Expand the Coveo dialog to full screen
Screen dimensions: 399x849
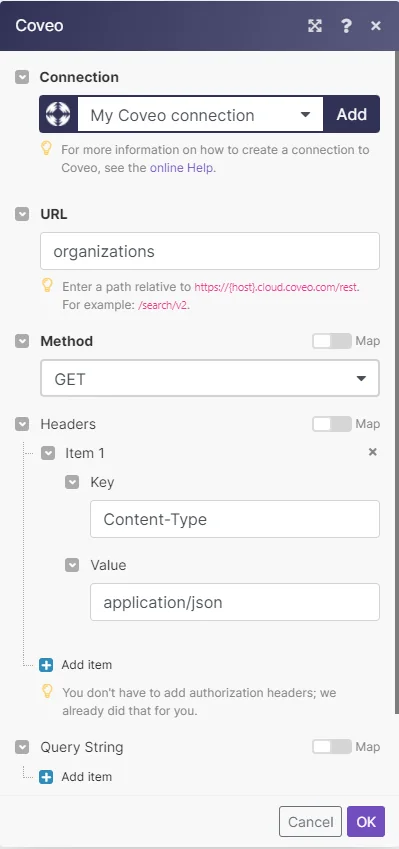(315, 25)
